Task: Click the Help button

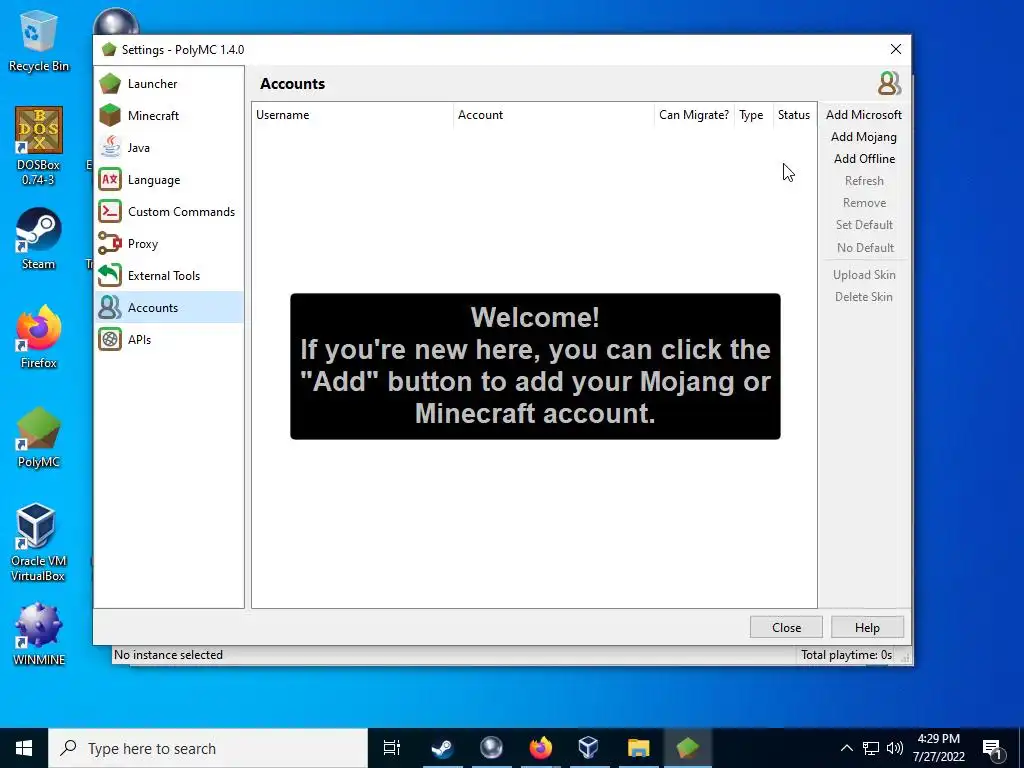Action: coord(867,628)
